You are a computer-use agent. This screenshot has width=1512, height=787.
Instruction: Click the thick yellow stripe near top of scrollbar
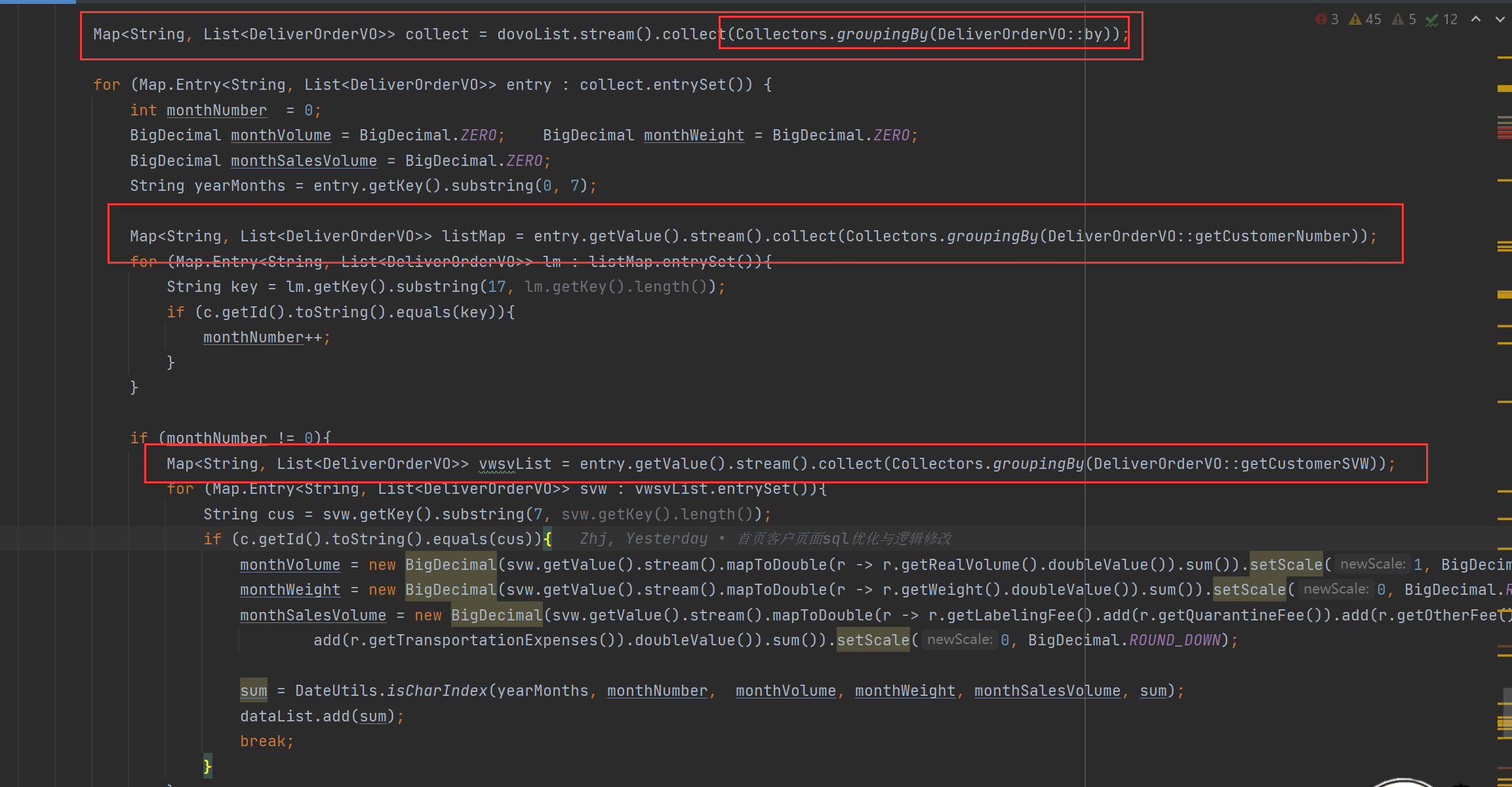coord(1504,88)
